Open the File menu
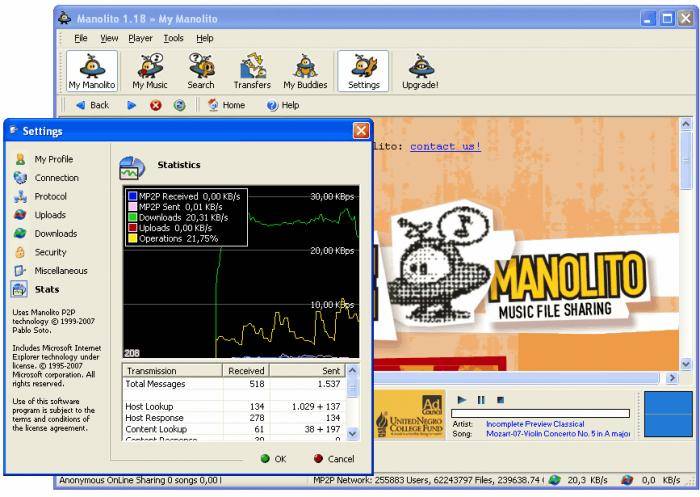This screenshot has width=700, height=497. pyautogui.click(x=81, y=38)
